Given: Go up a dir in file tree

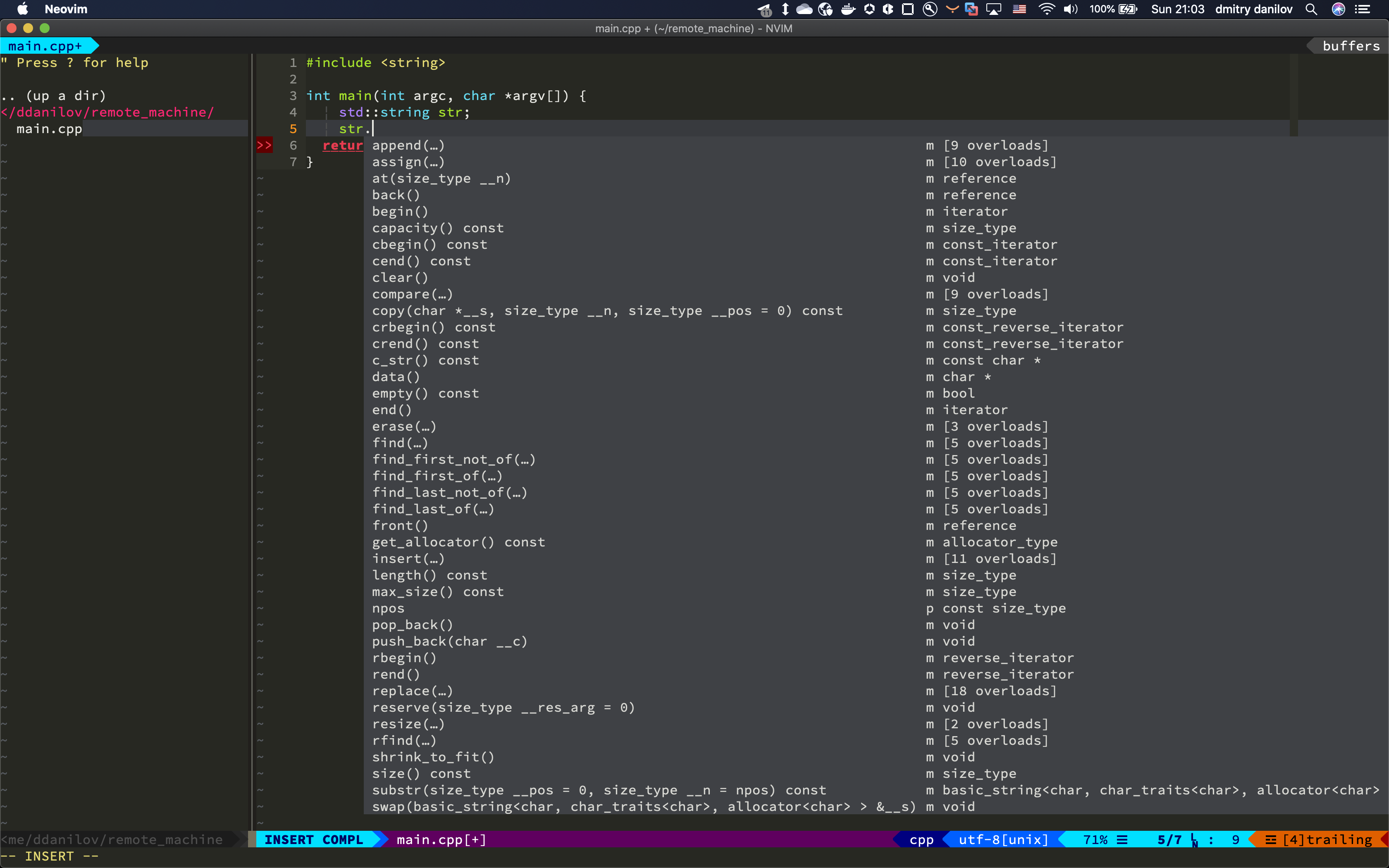Looking at the screenshot, I should point(53,95).
